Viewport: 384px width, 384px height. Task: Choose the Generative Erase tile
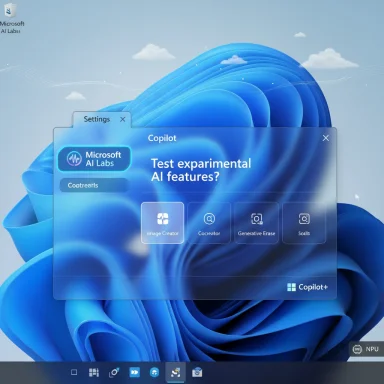256,223
